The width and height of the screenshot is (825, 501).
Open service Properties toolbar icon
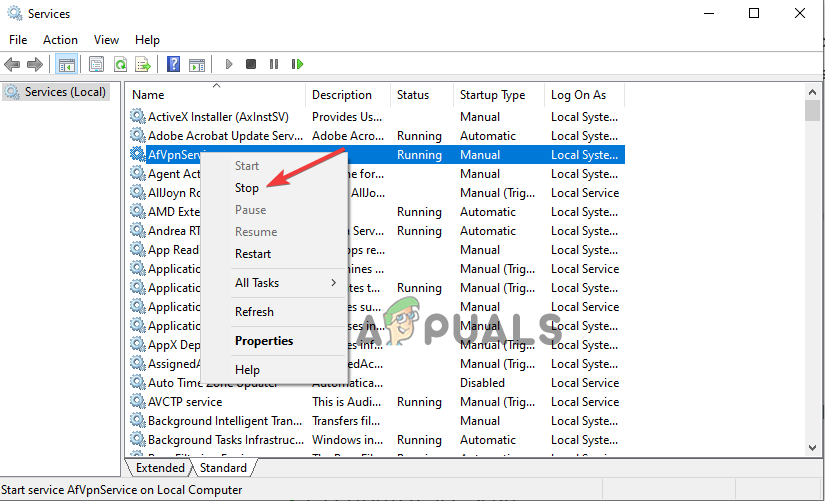click(96, 64)
